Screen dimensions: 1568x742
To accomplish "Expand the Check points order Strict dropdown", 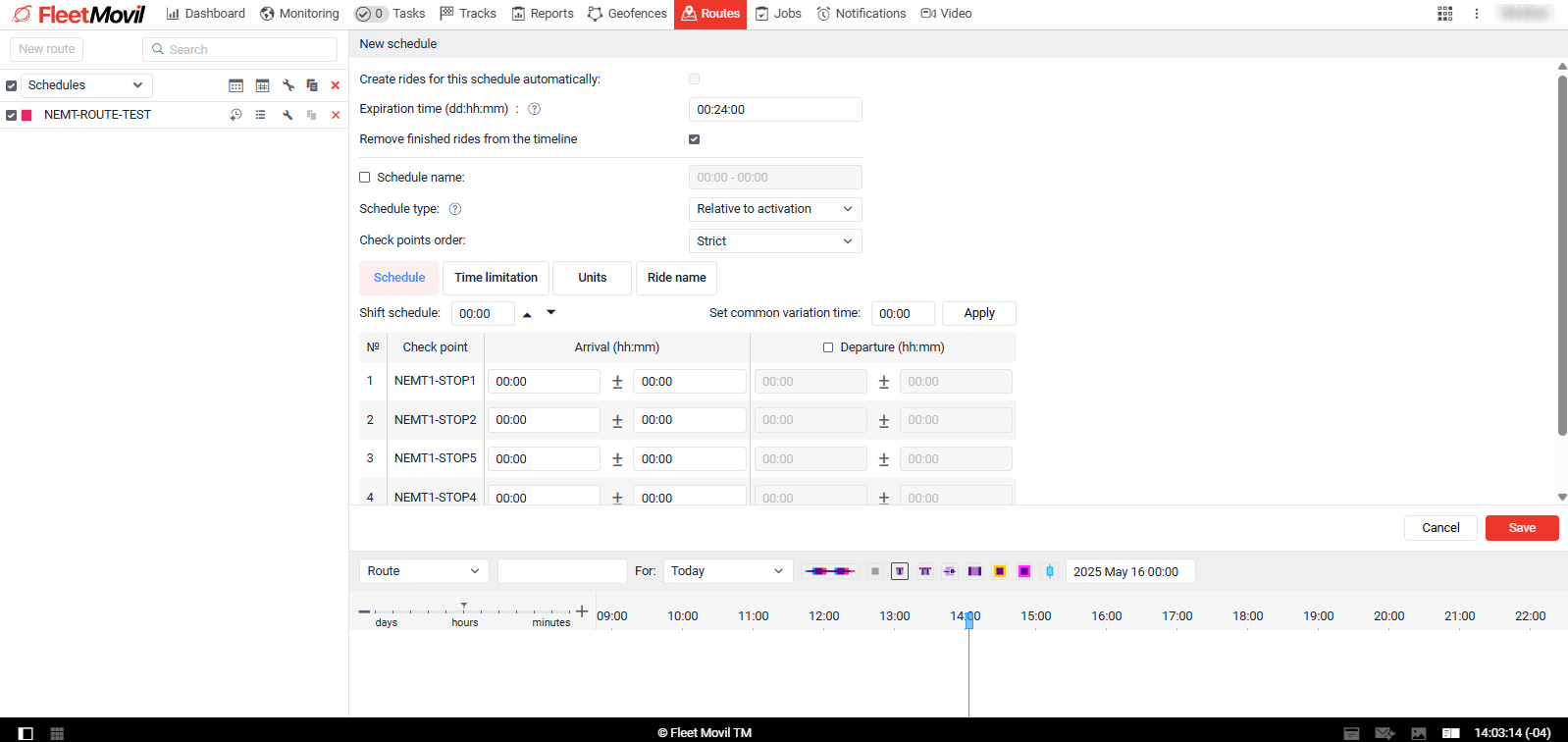I will [775, 241].
